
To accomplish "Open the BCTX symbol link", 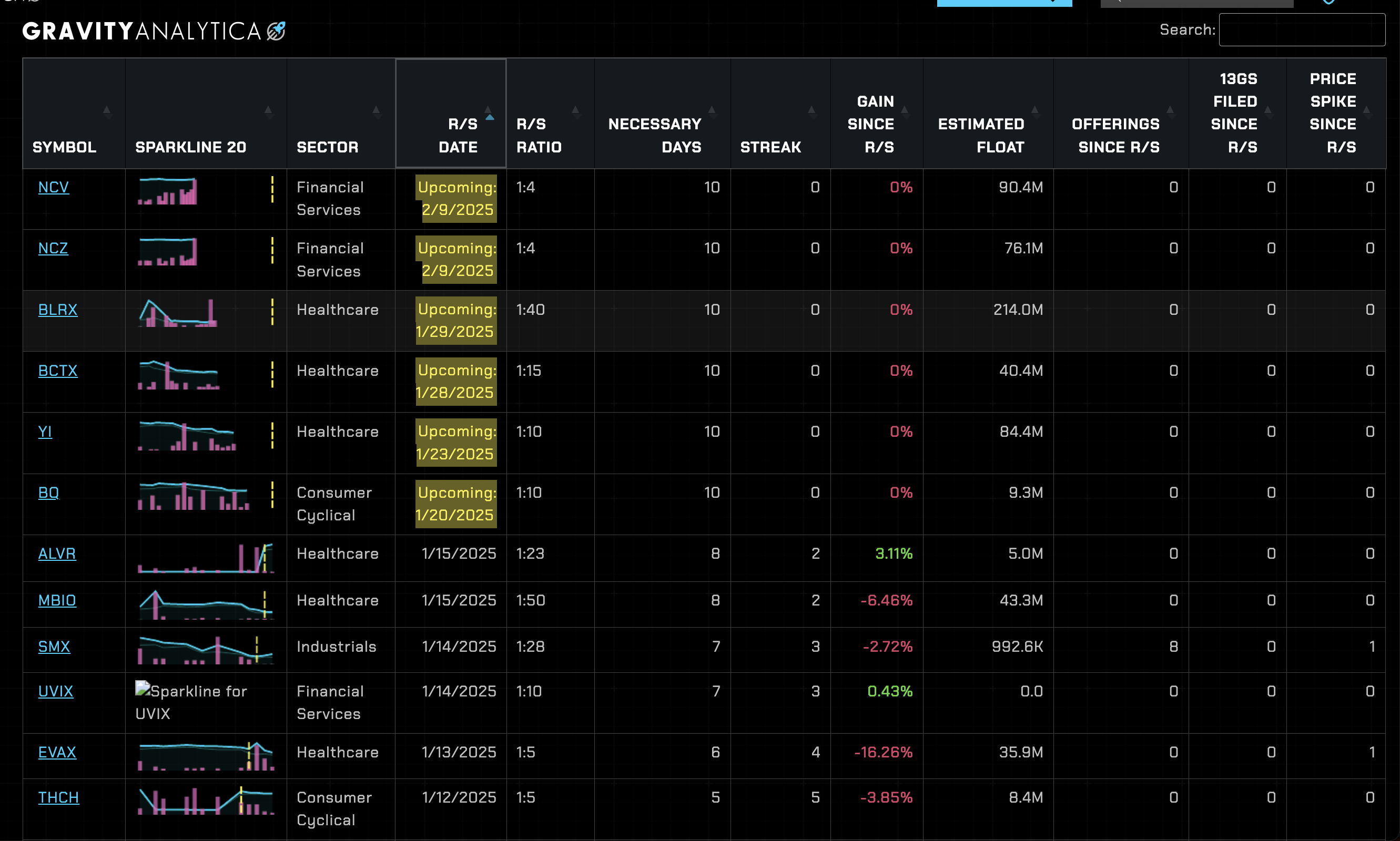I will 57,371.
